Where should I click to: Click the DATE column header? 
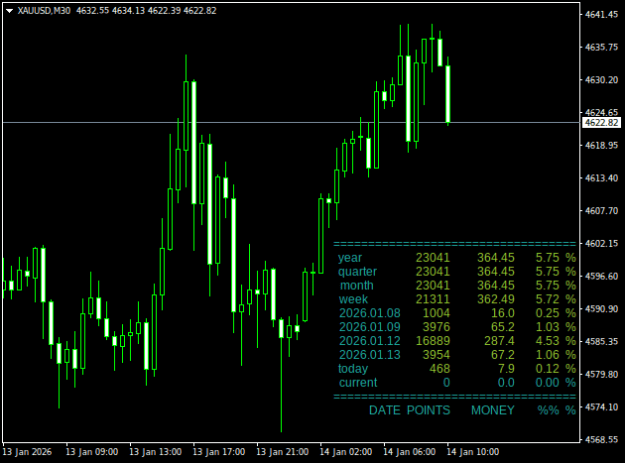[384, 410]
